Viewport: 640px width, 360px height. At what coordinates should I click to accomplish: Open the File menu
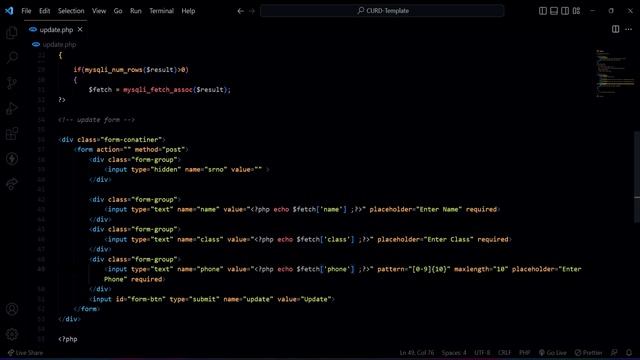coord(26,11)
